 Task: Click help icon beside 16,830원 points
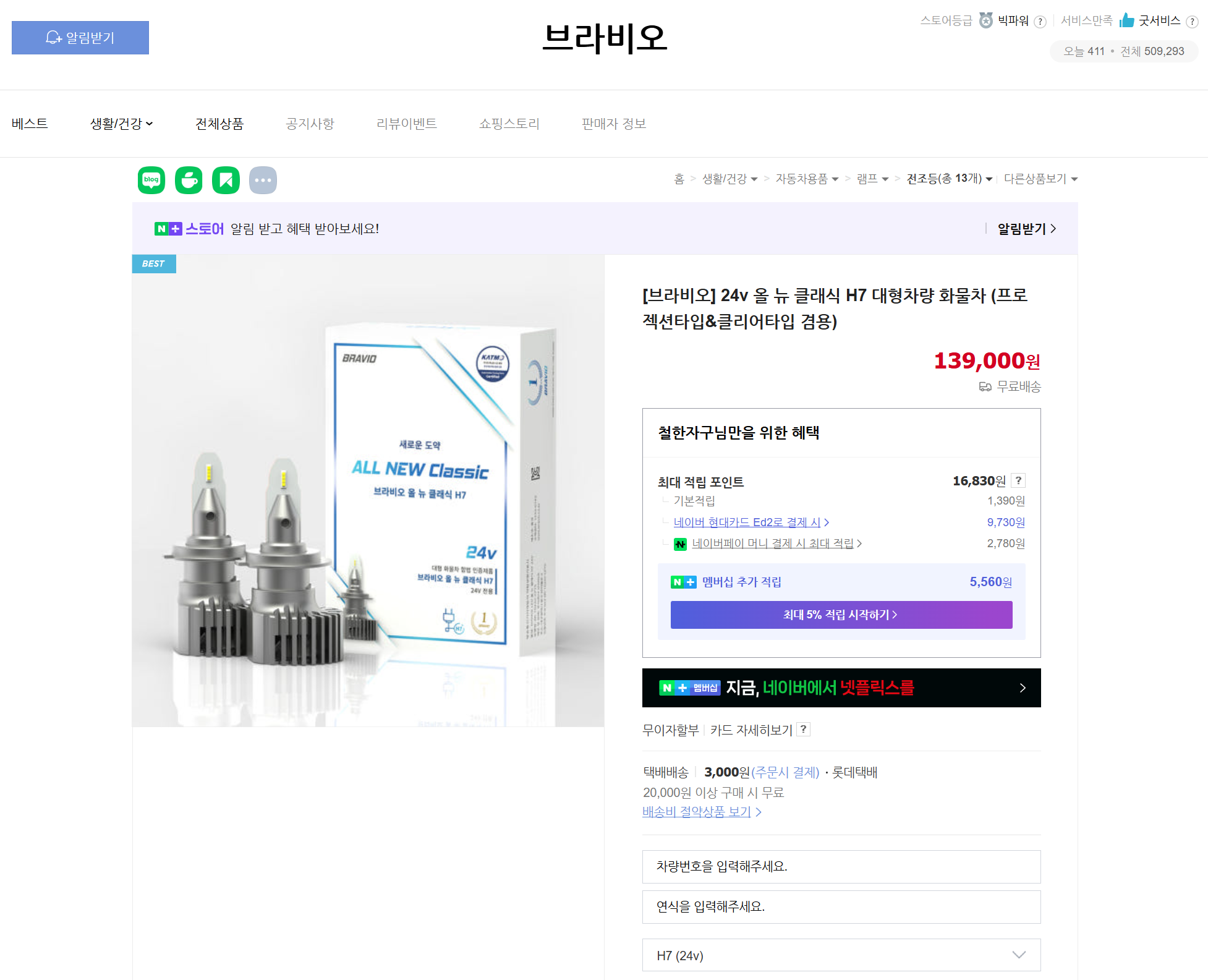(1018, 480)
